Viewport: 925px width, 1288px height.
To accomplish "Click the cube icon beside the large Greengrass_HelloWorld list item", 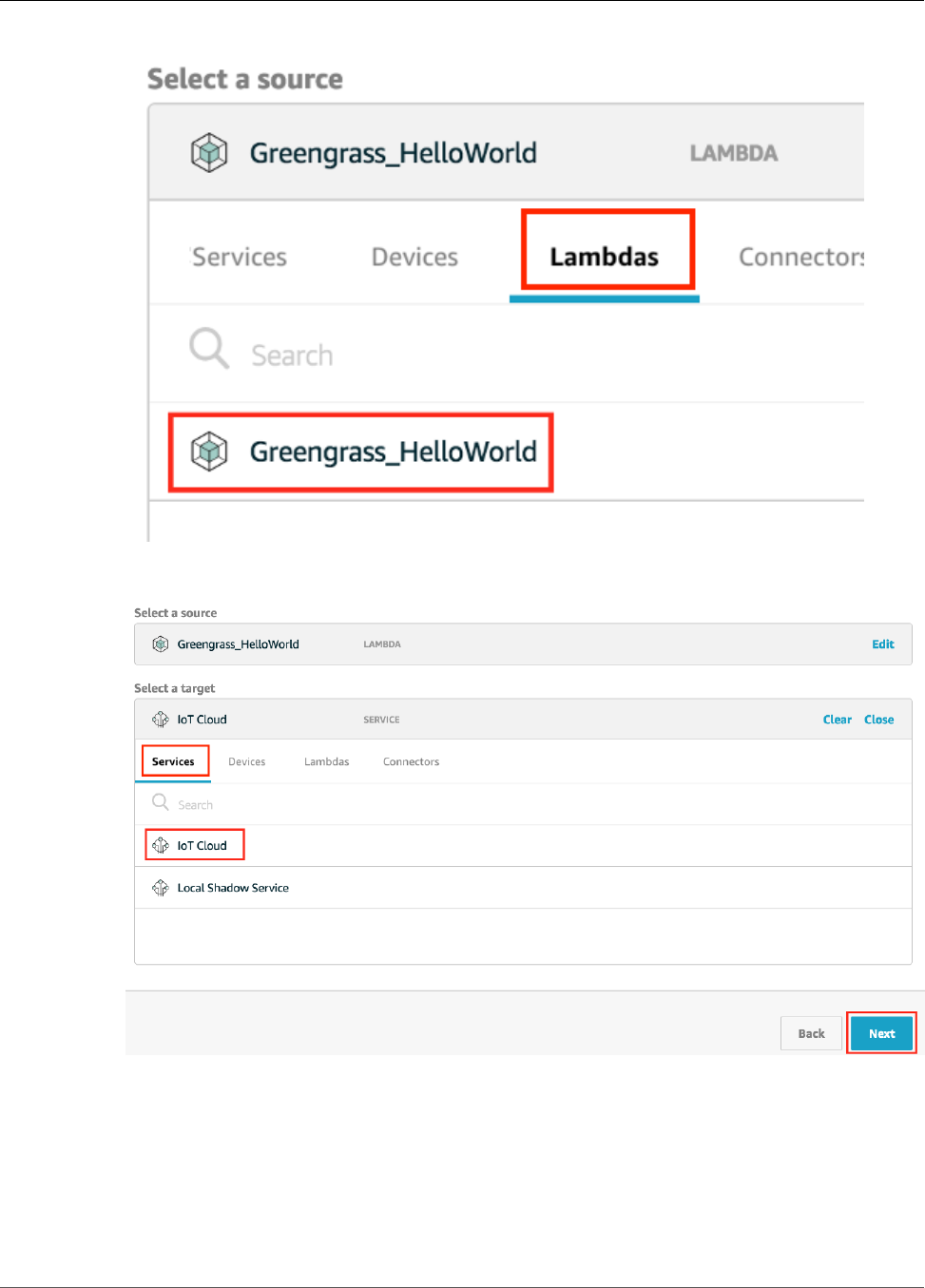I will 209,452.
